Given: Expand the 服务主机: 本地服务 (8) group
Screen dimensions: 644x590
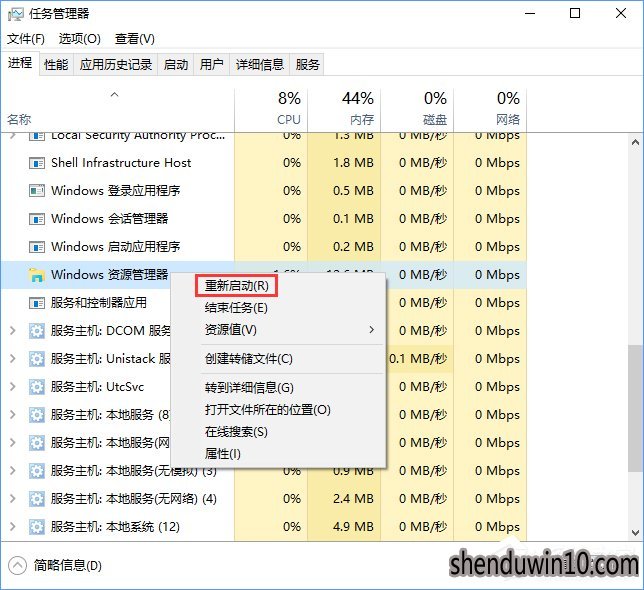Looking at the screenshot, I should click(x=13, y=415).
